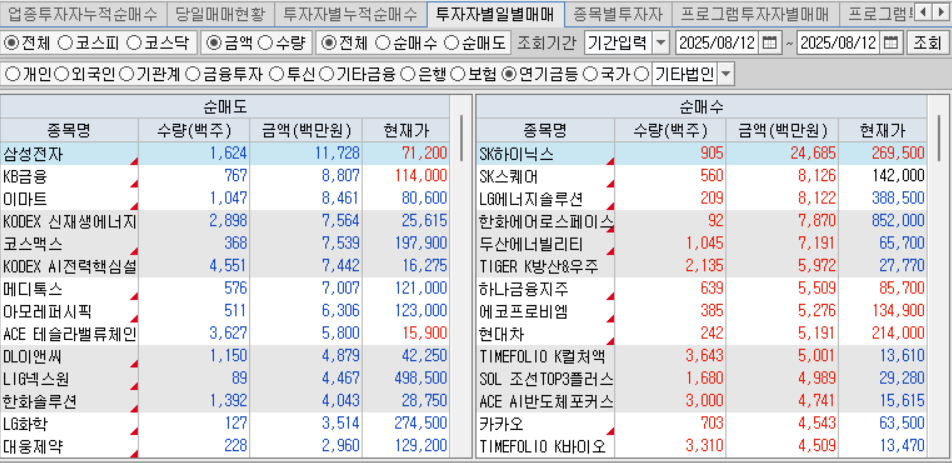Choose the 보험 investor radio button

click(x=458, y=75)
